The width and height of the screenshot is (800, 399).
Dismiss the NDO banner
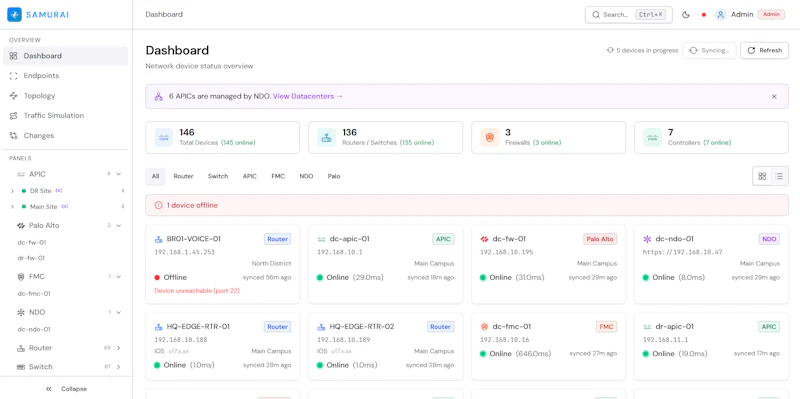(x=774, y=96)
